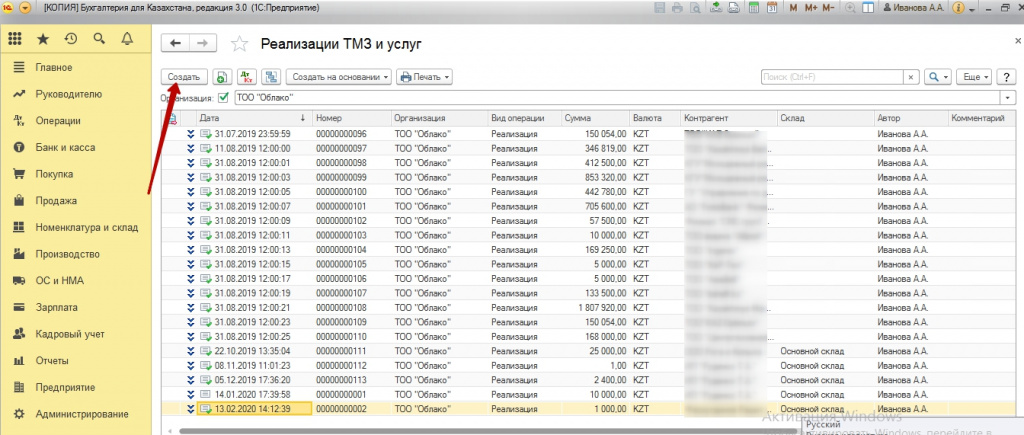Image resolution: width=1024 pixels, height=435 pixels.
Task: Sort by Номер column header
Action: [352, 118]
